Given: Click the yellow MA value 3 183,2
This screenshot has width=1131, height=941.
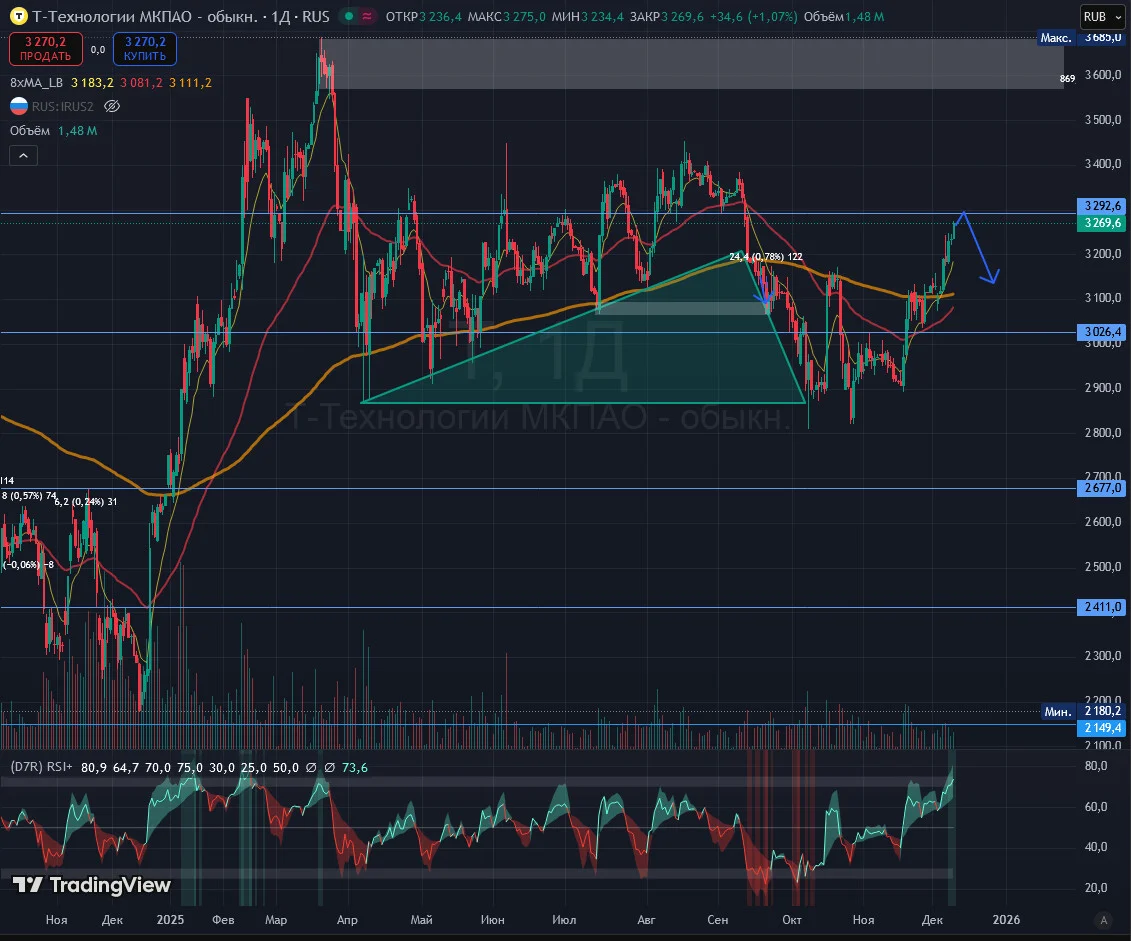Looking at the screenshot, I should (92, 83).
